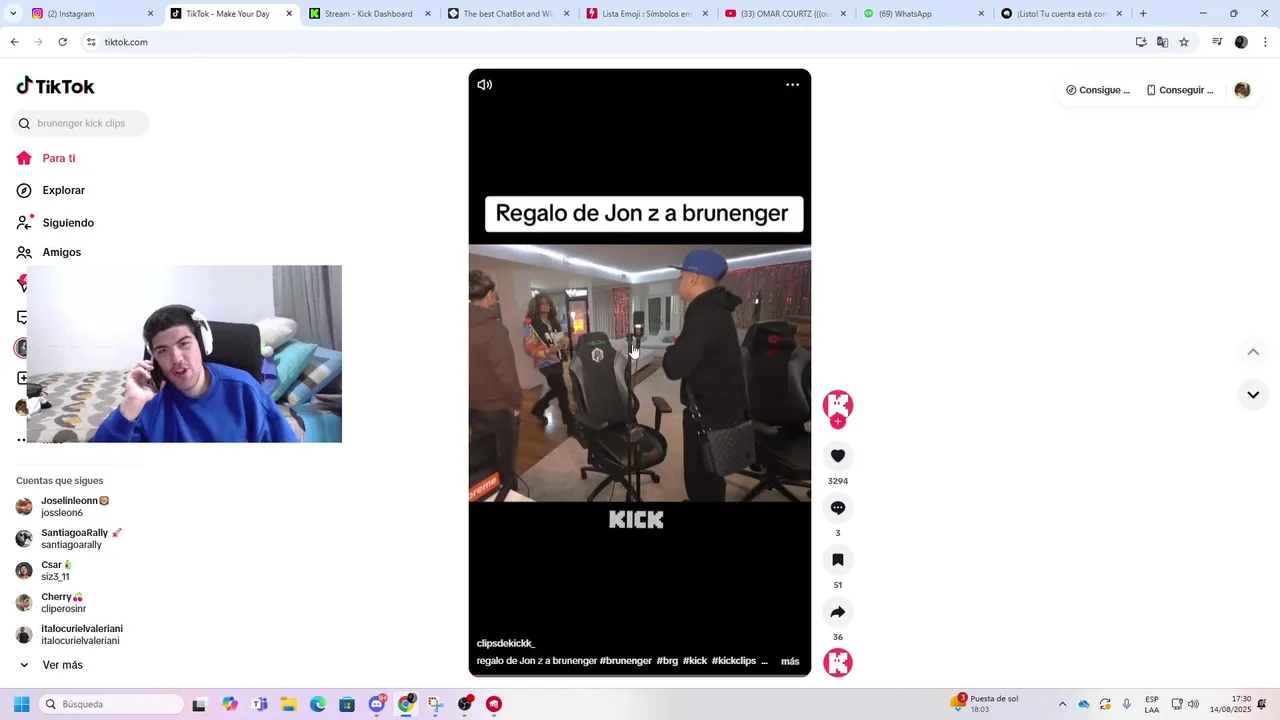The width and height of the screenshot is (1280, 720).
Task: Open the volume control in system tray
Action: click(1193, 704)
